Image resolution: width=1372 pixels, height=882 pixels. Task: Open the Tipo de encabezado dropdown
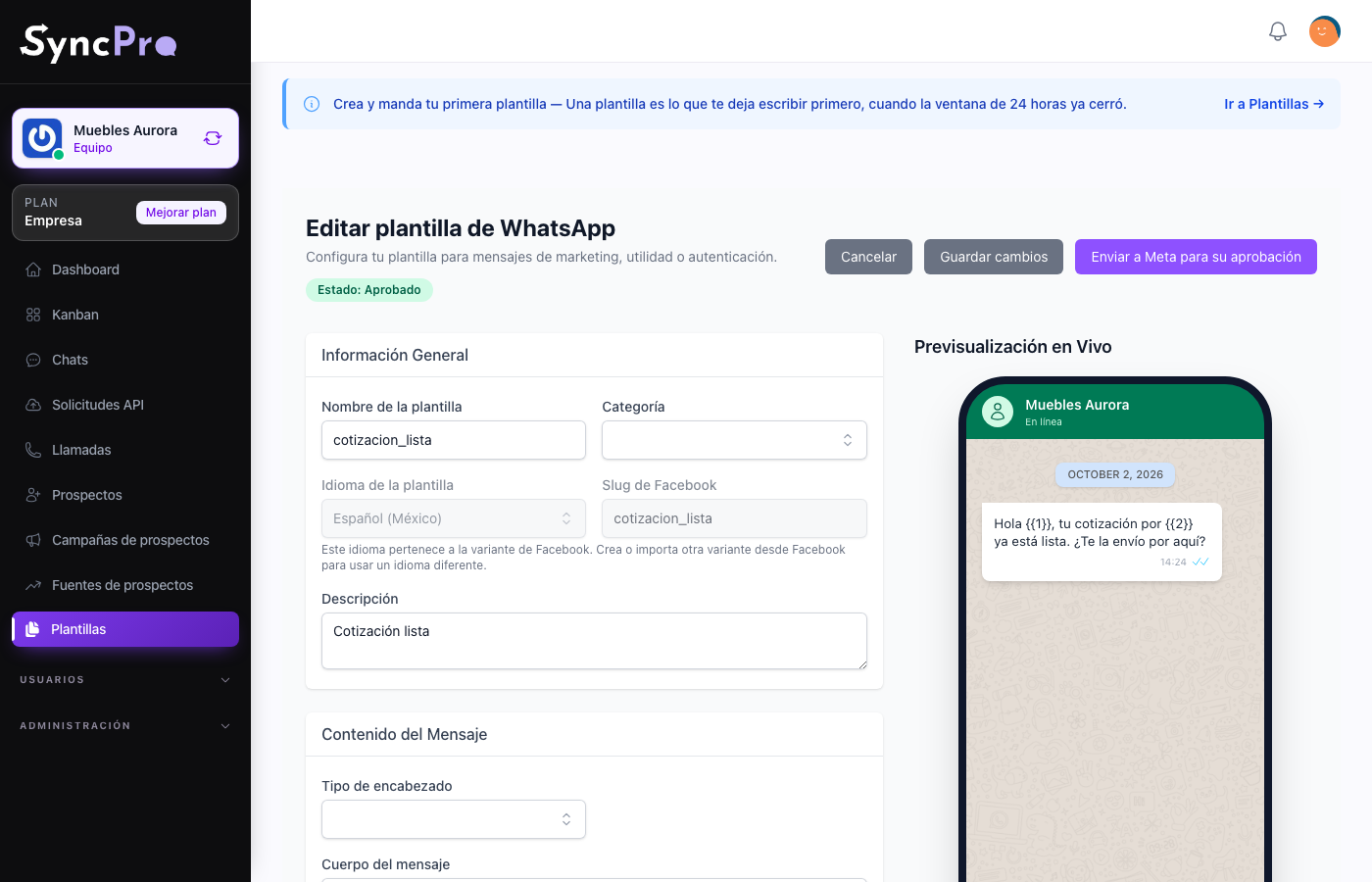click(x=454, y=819)
